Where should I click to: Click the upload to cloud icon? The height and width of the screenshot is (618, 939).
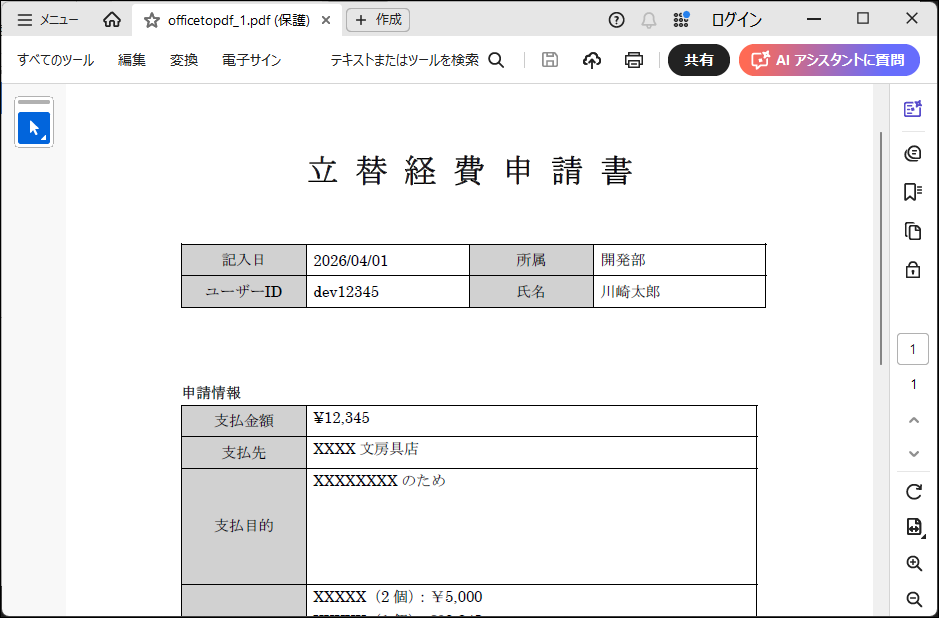click(x=592, y=60)
